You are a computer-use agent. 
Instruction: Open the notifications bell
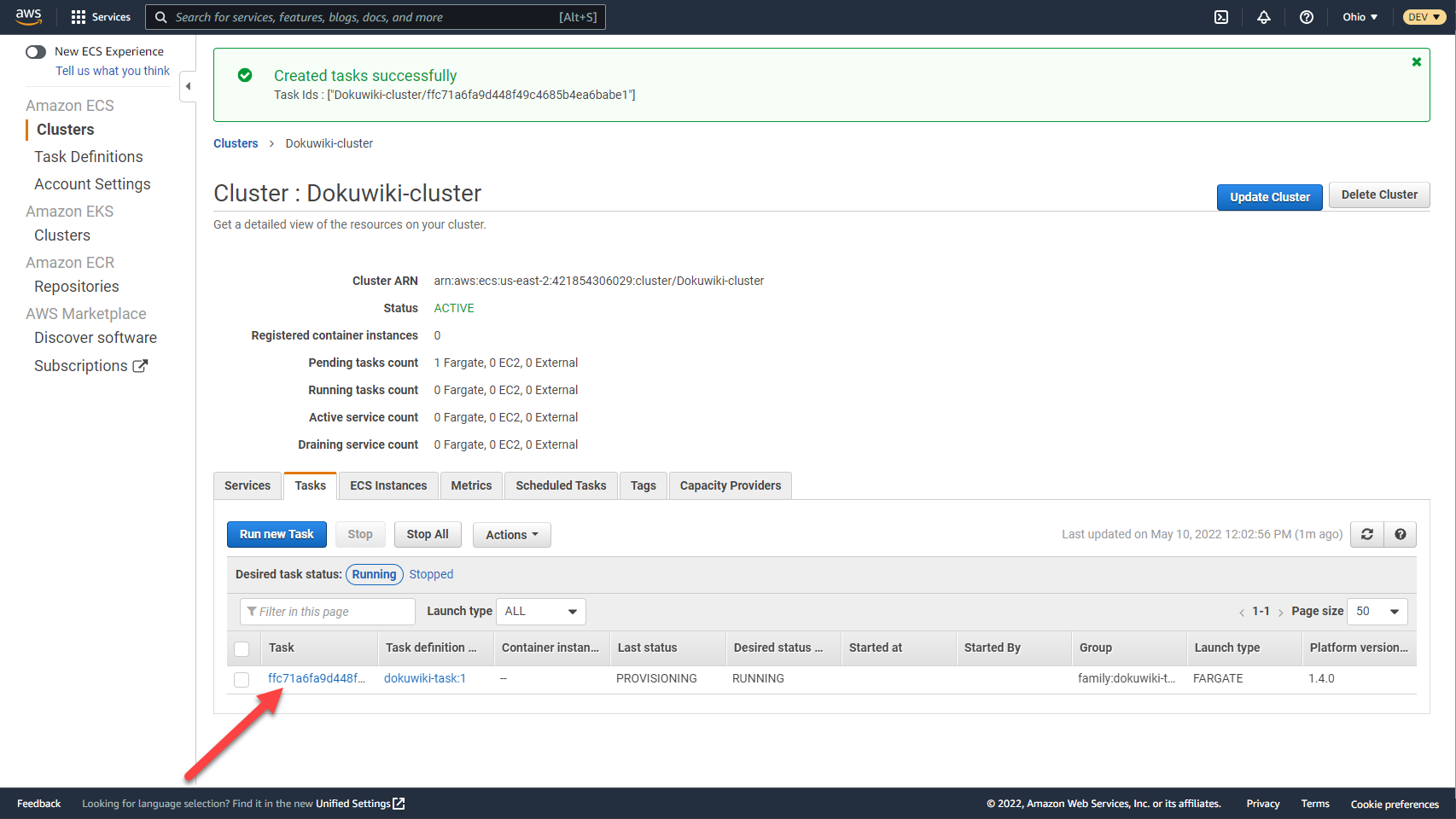1264,17
